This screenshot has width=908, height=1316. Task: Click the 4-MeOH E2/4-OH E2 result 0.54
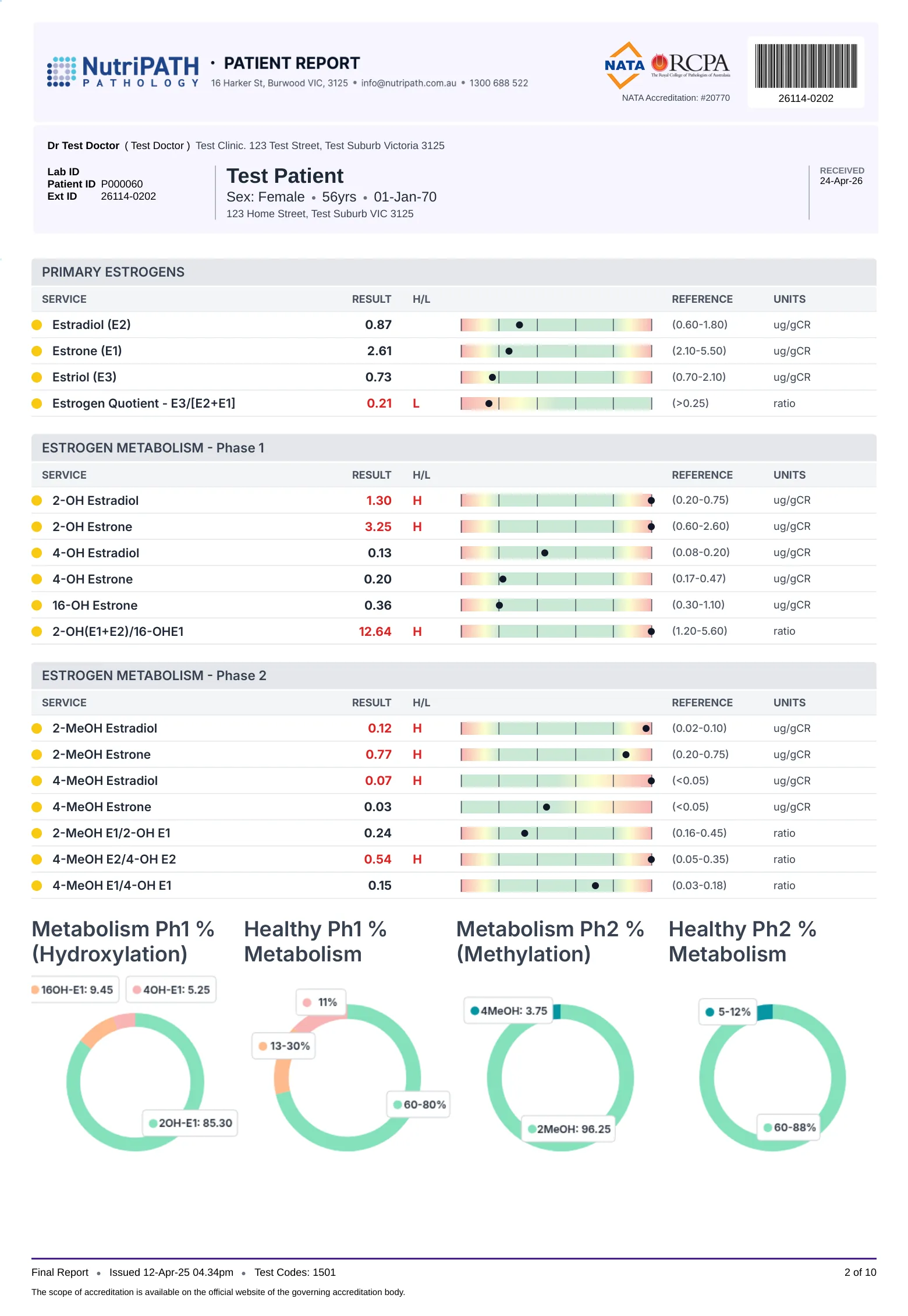pos(378,859)
